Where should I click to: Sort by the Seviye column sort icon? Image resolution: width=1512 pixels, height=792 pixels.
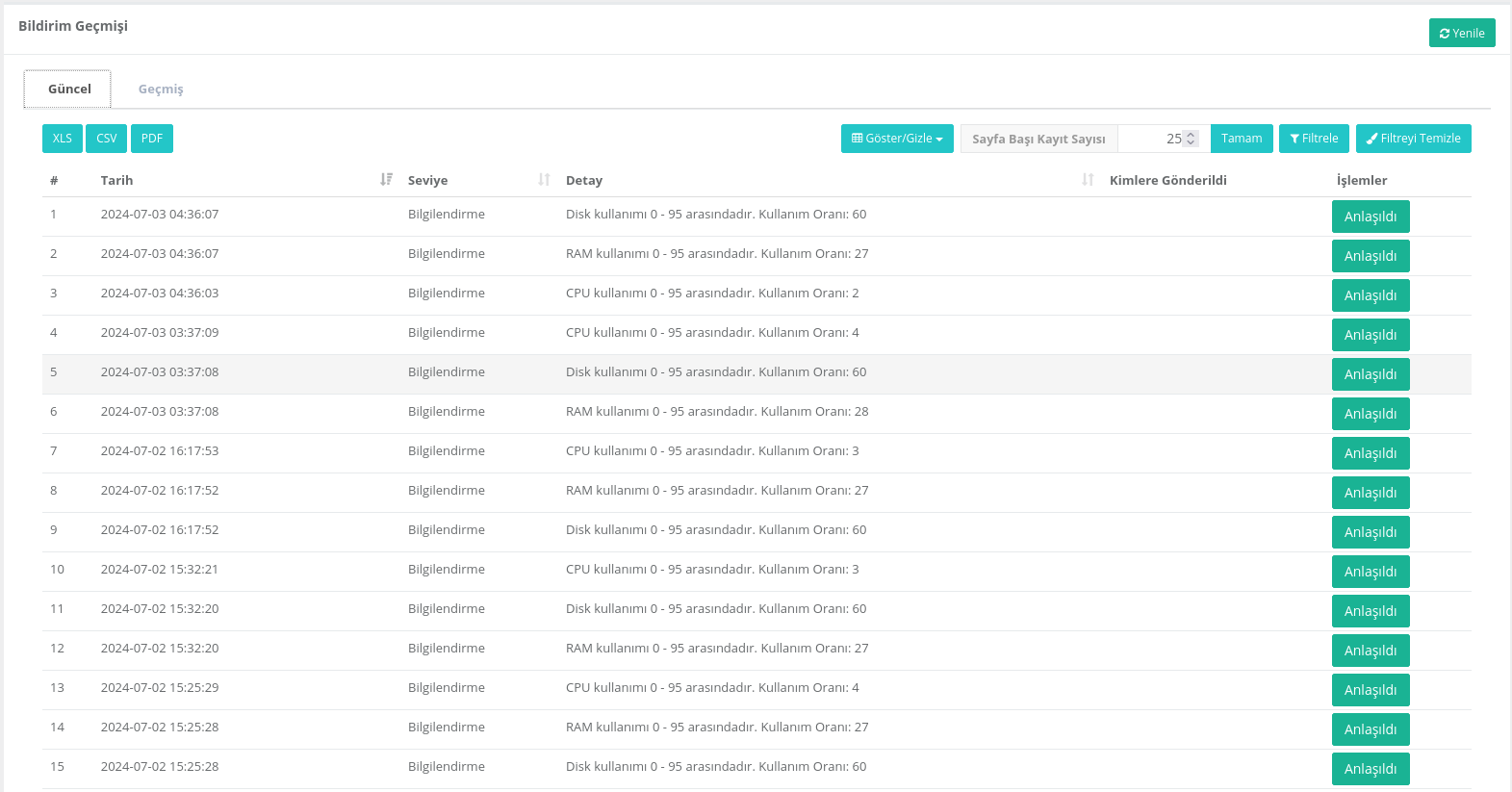click(x=544, y=180)
